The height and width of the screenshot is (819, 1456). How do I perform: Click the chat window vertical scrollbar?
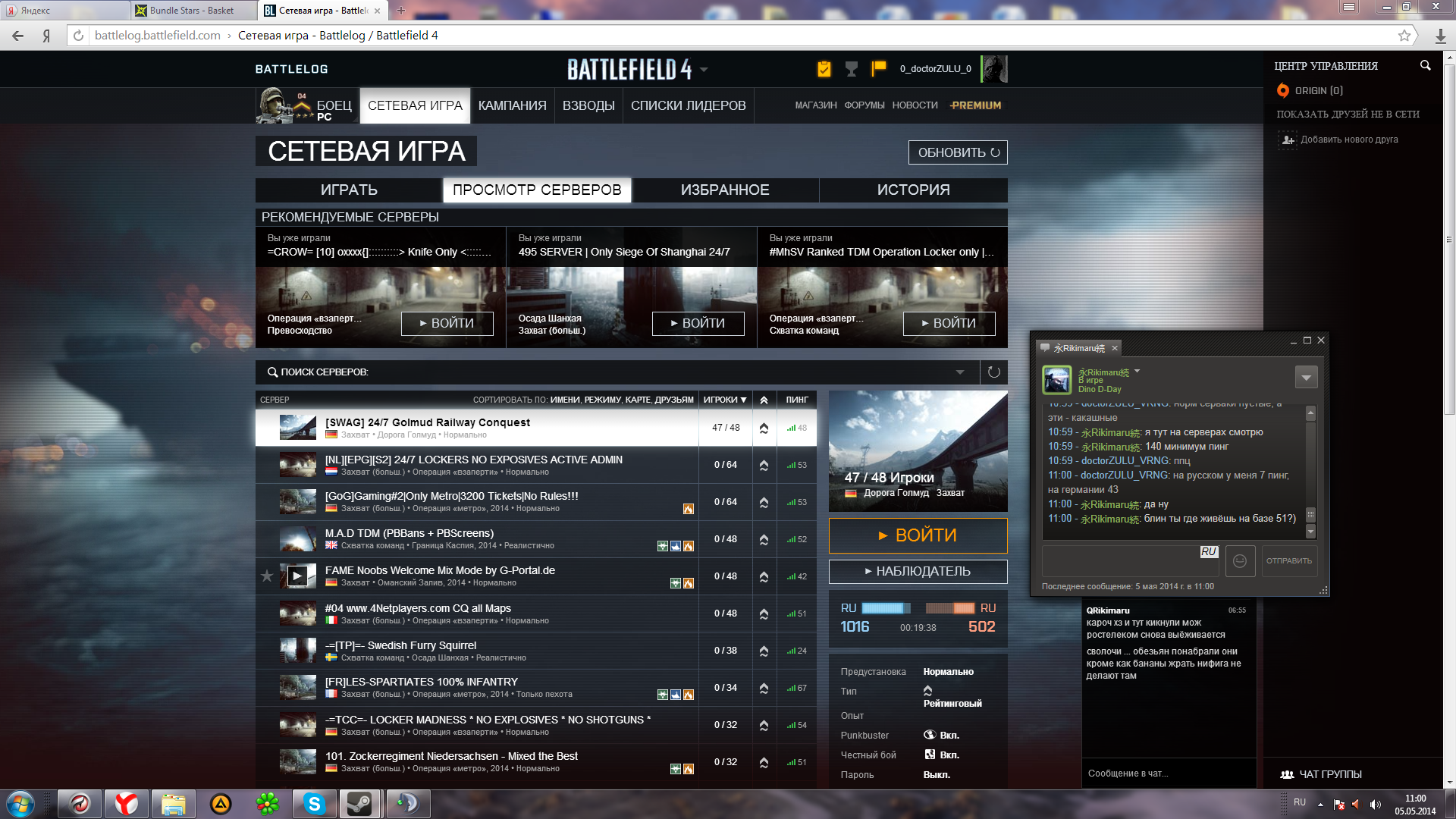coord(1310,471)
